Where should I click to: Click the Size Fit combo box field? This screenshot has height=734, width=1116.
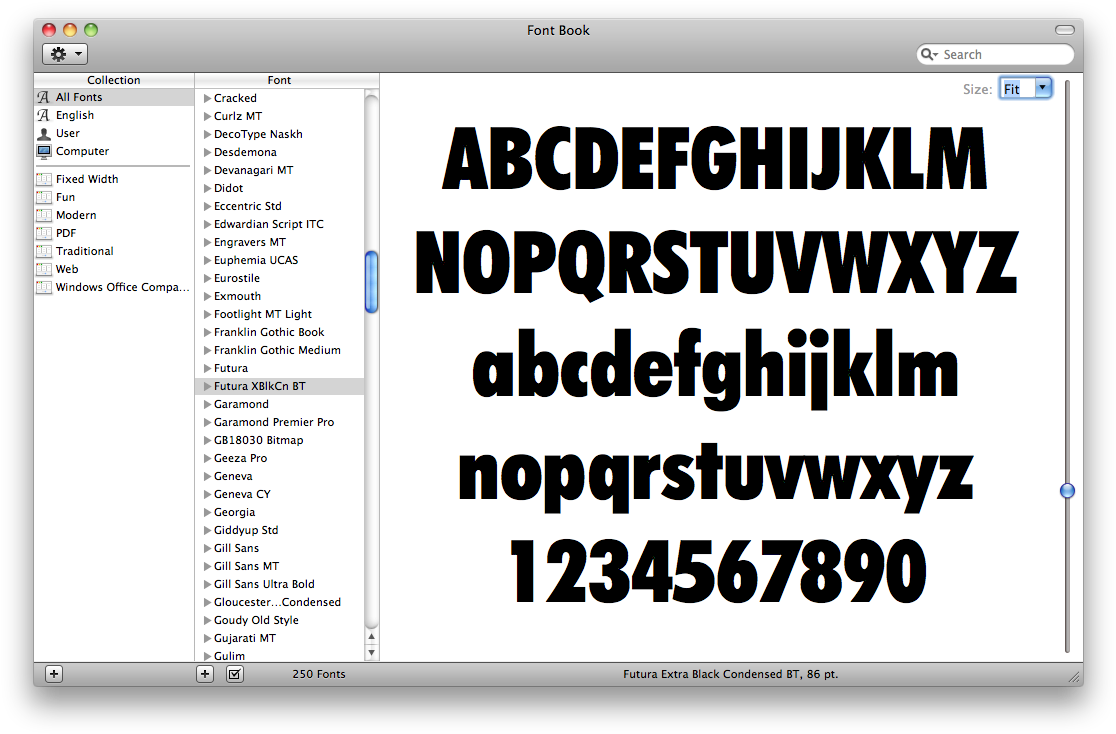pos(1017,88)
